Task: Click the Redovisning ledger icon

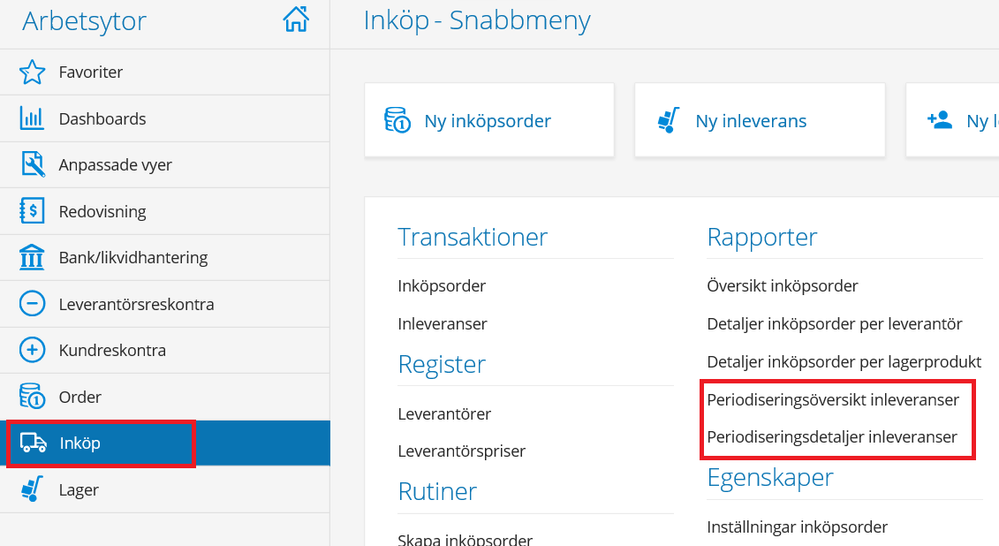Action: click(x=32, y=211)
